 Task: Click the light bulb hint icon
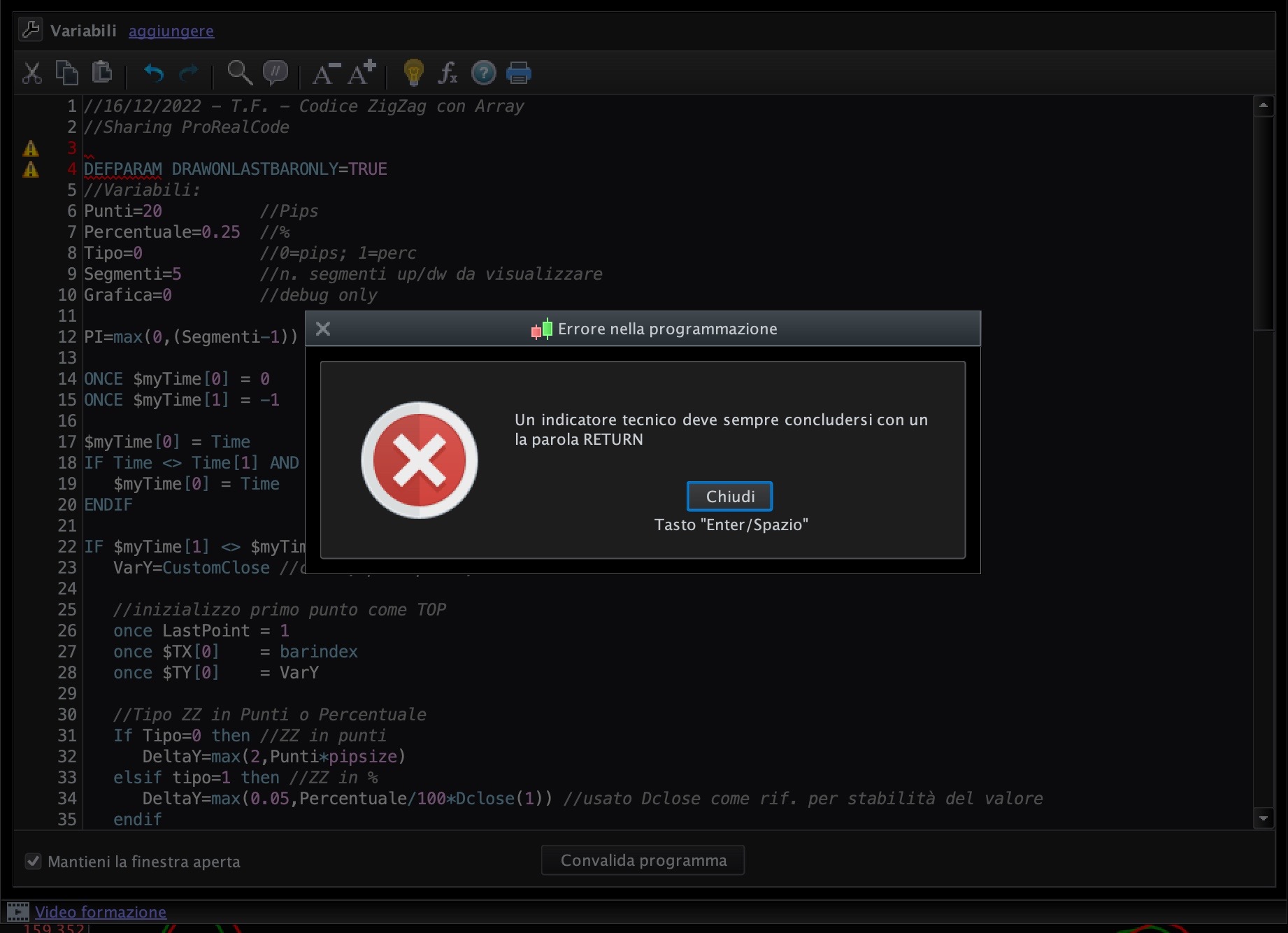(413, 73)
